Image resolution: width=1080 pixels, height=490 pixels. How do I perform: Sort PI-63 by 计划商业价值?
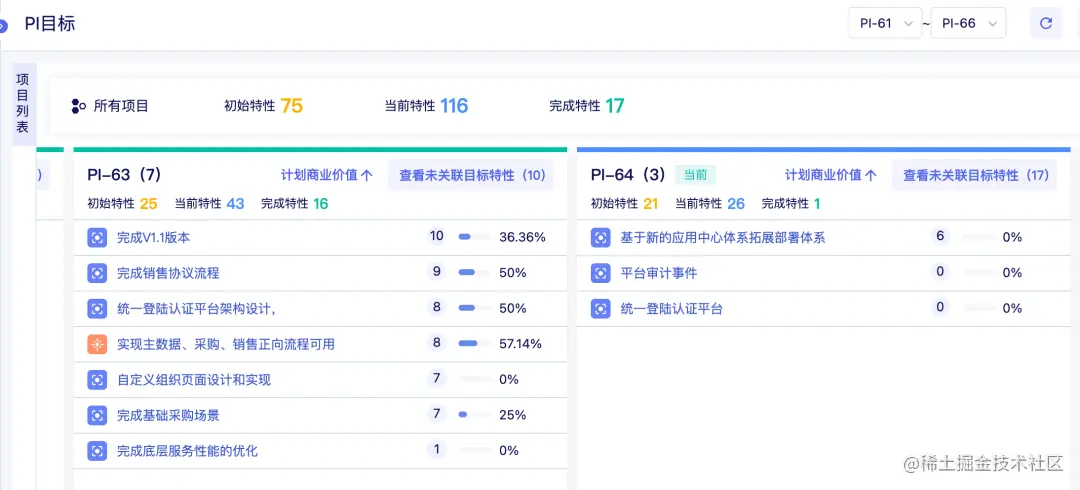pos(326,175)
